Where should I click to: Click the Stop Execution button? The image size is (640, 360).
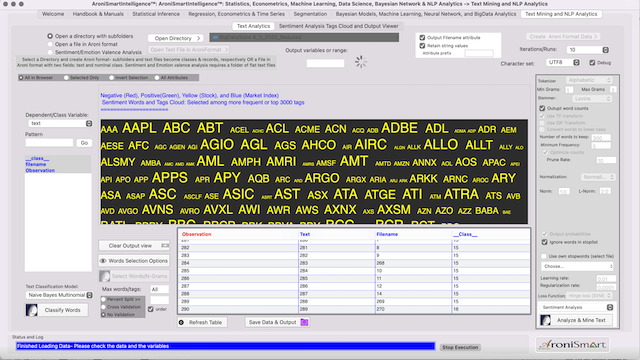(460, 347)
